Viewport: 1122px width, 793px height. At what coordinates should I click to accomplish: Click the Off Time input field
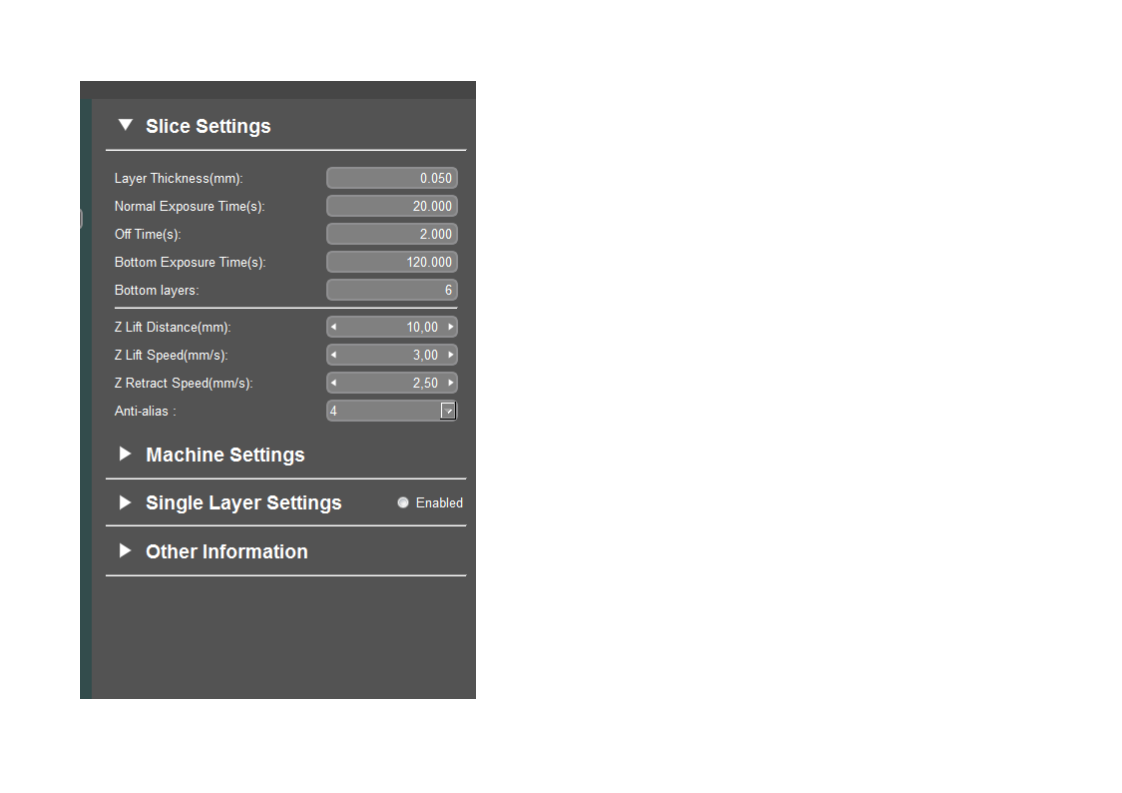tap(391, 234)
